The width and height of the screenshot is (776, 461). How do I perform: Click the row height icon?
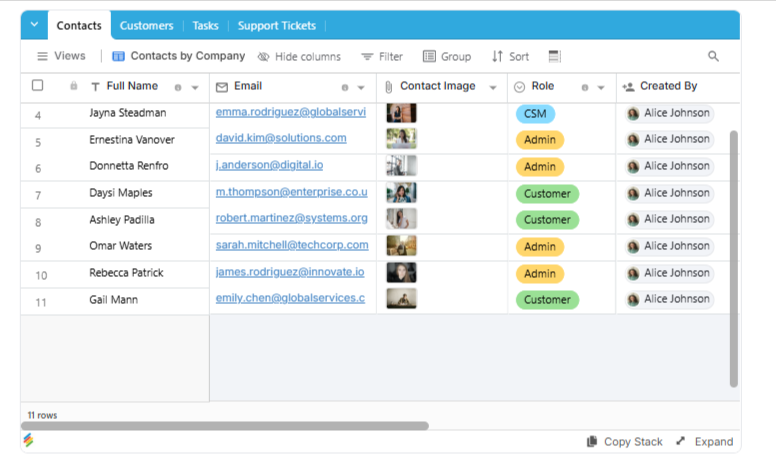tap(555, 56)
